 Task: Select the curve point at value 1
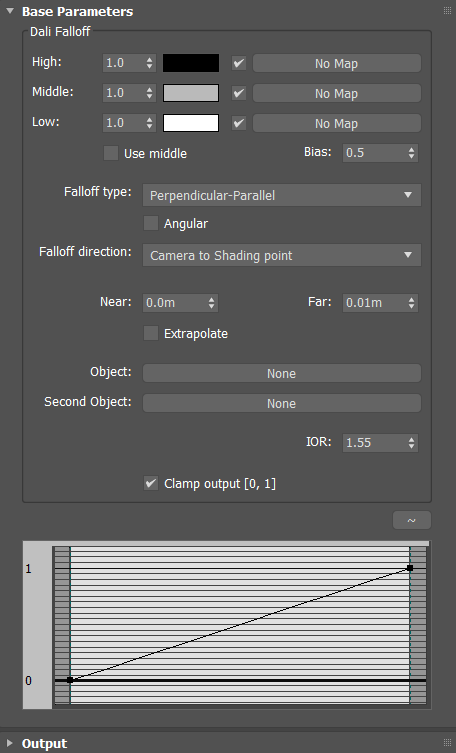click(x=410, y=568)
